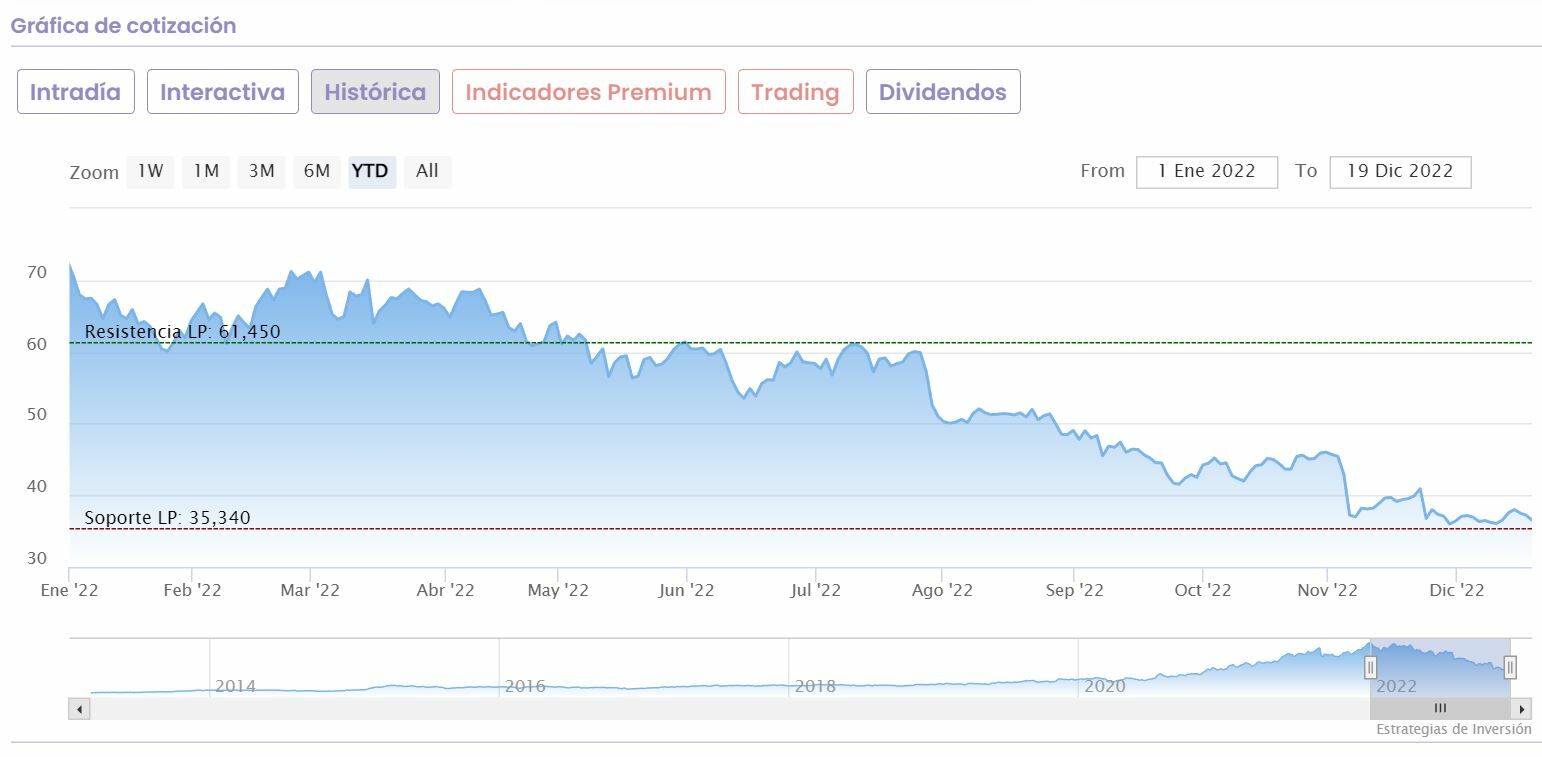Image resolution: width=1542 pixels, height=757 pixels.
Task: Click the right range handle of navigator
Action: pos(1510,667)
